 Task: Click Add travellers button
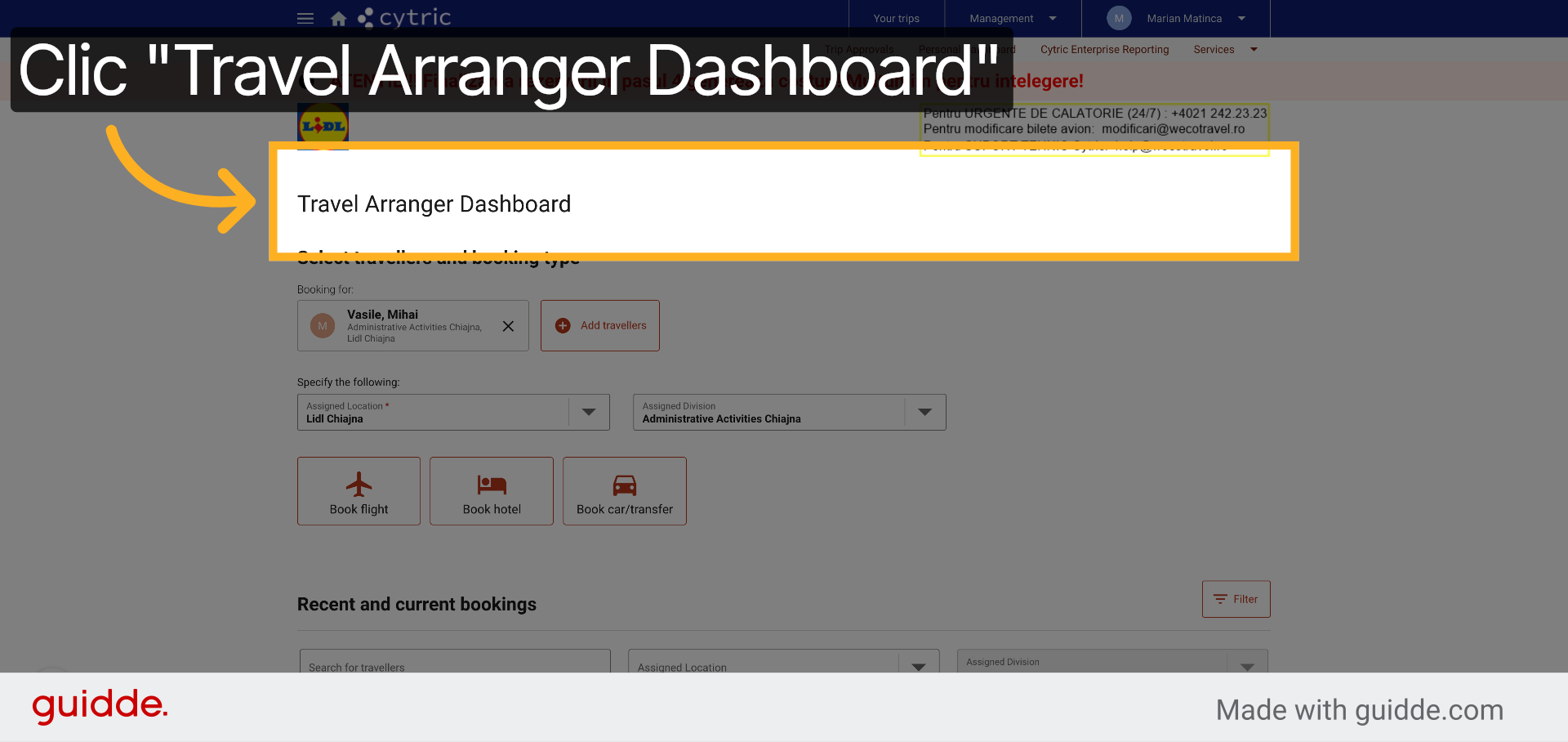(600, 325)
